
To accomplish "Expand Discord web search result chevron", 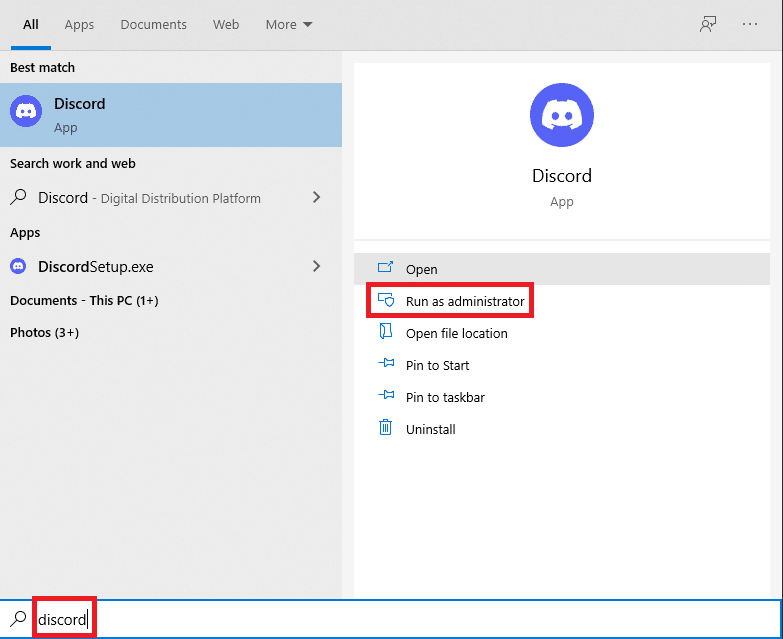I will 316,198.
